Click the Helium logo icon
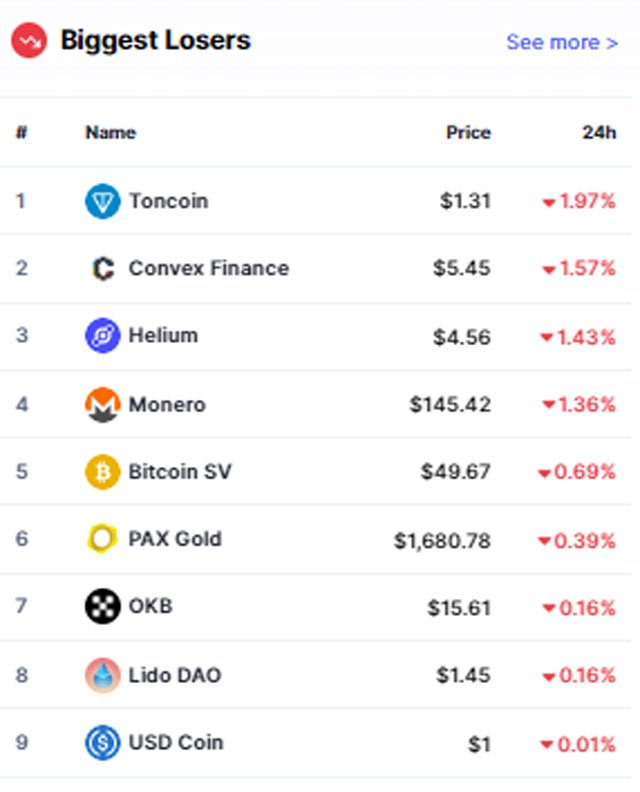640x792 pixels. tap(103, 335)
